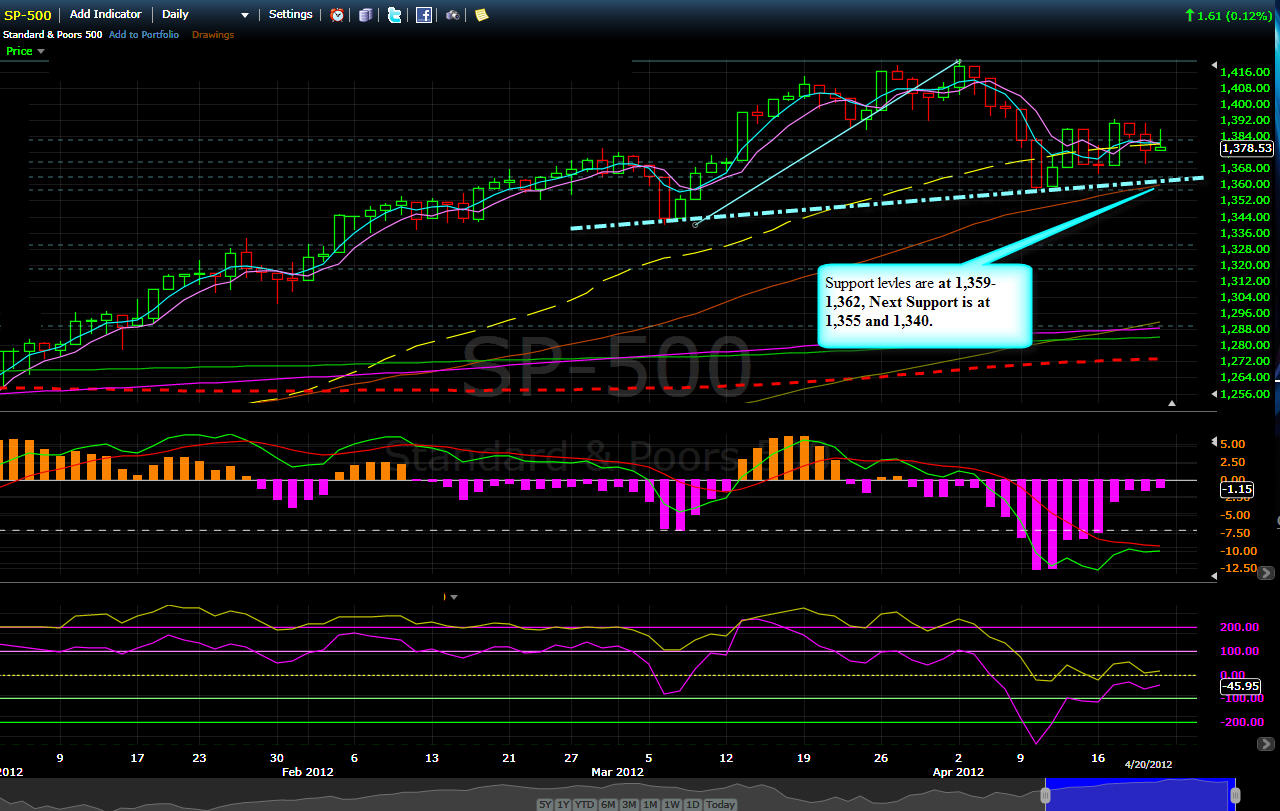Click the Drawings link
Image resolution: width=1280 pixels, height=811 pixels.
pos(213,35)
